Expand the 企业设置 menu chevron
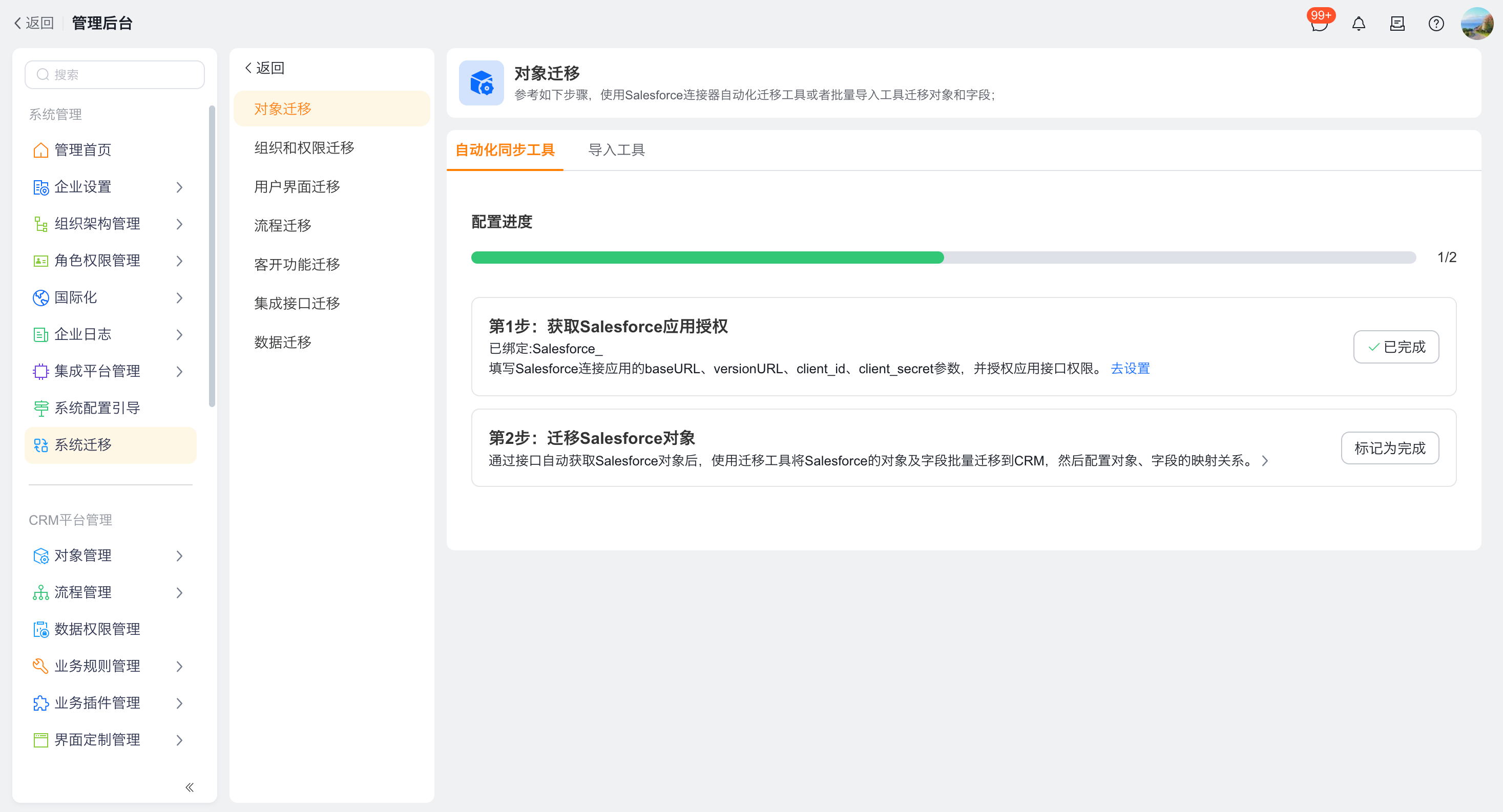Image resolution: width=1503 pixels, height=812 pixels. 179,187
